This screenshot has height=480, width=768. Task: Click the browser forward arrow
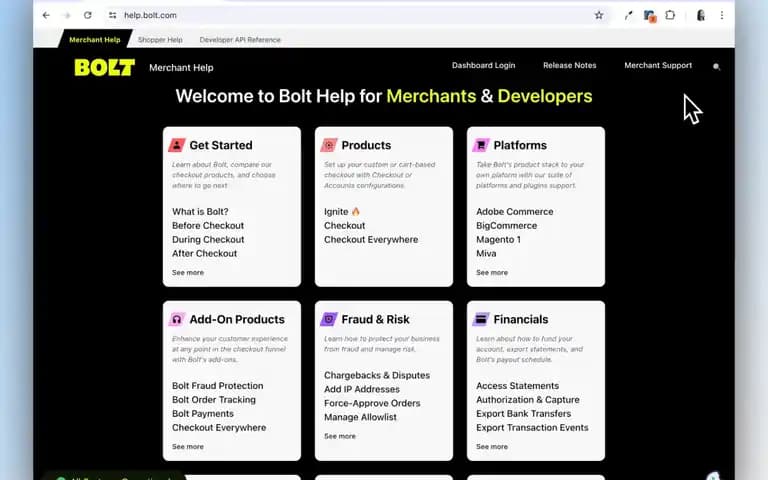click(x=67, y=15)
